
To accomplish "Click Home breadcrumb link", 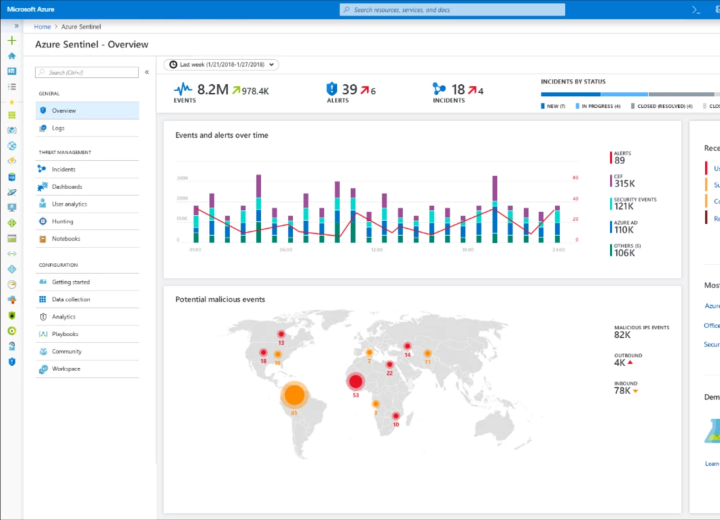I will (x=42, y=27).
